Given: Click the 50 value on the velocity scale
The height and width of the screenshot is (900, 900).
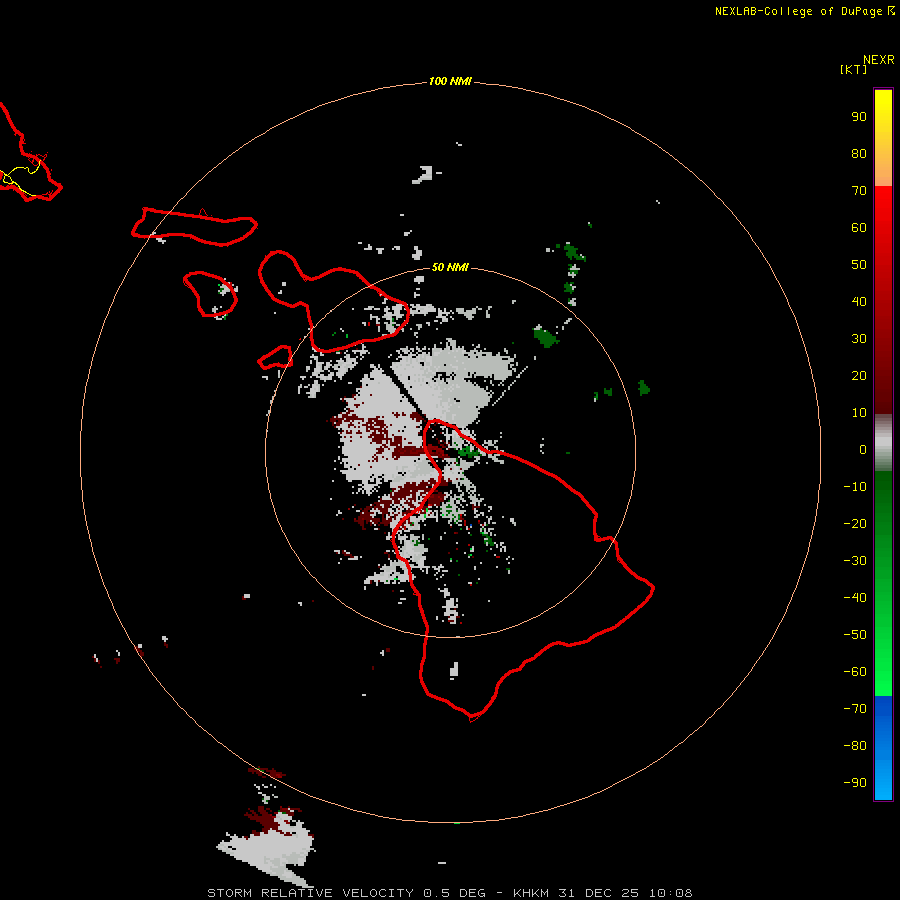Looking at the screenshot, I should [859, 265].
